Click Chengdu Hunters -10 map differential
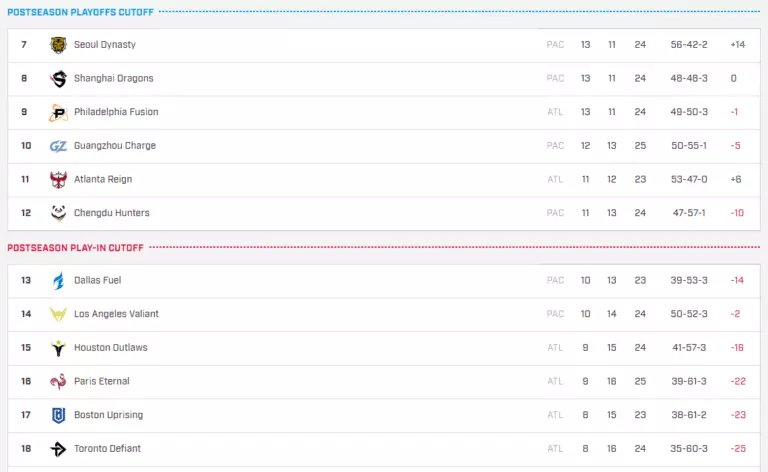The width and height of the screenshot is (768, 472). [737, 213]
